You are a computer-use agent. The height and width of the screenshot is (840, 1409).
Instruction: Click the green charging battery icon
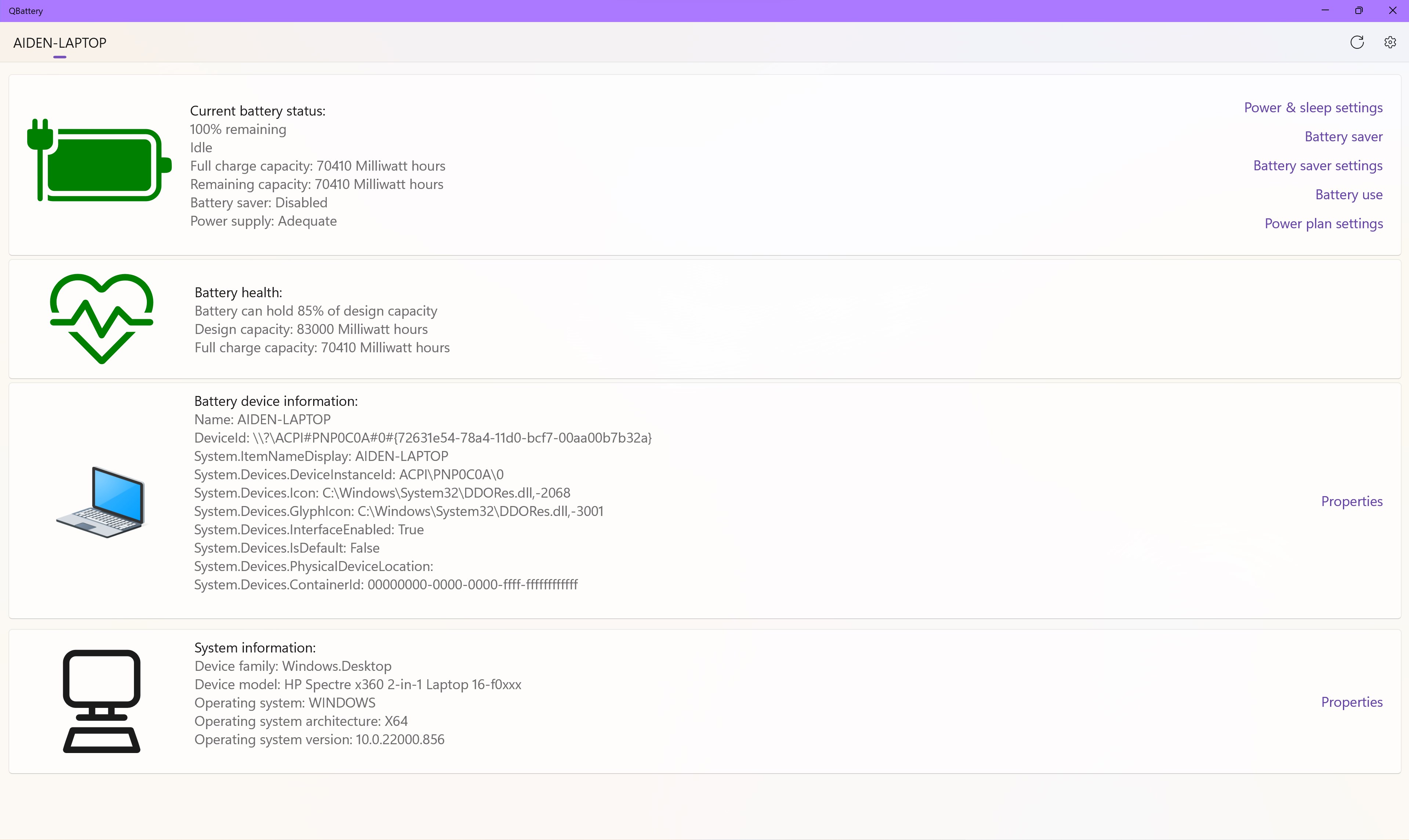(99, 161)
